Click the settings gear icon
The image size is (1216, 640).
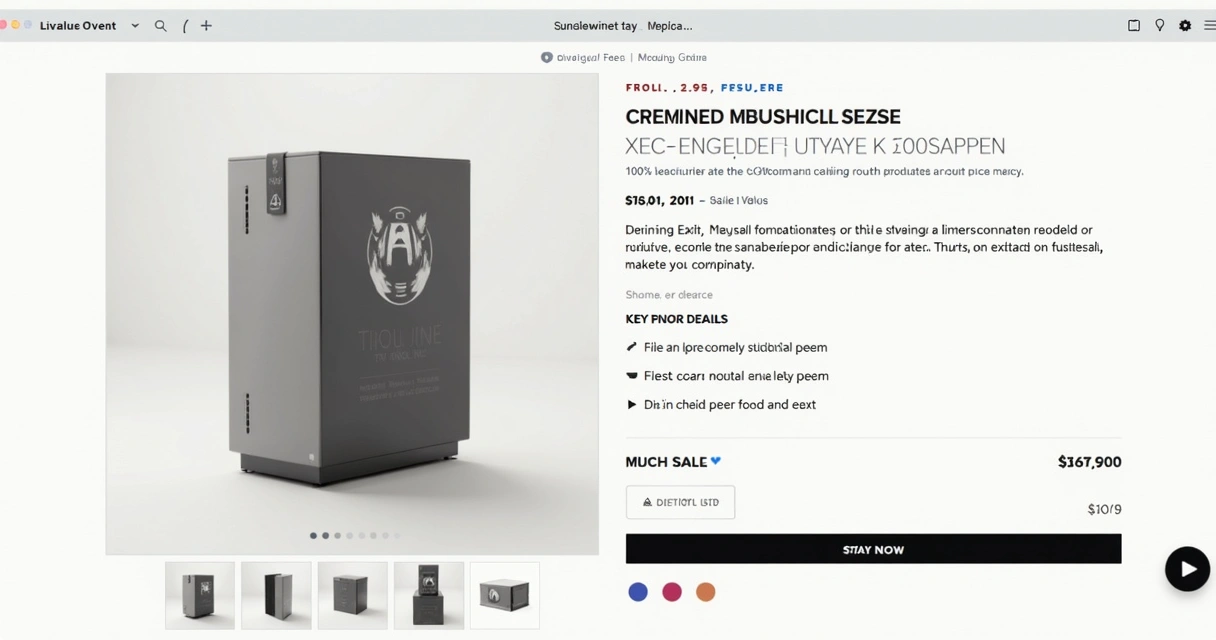[1185, 26]
